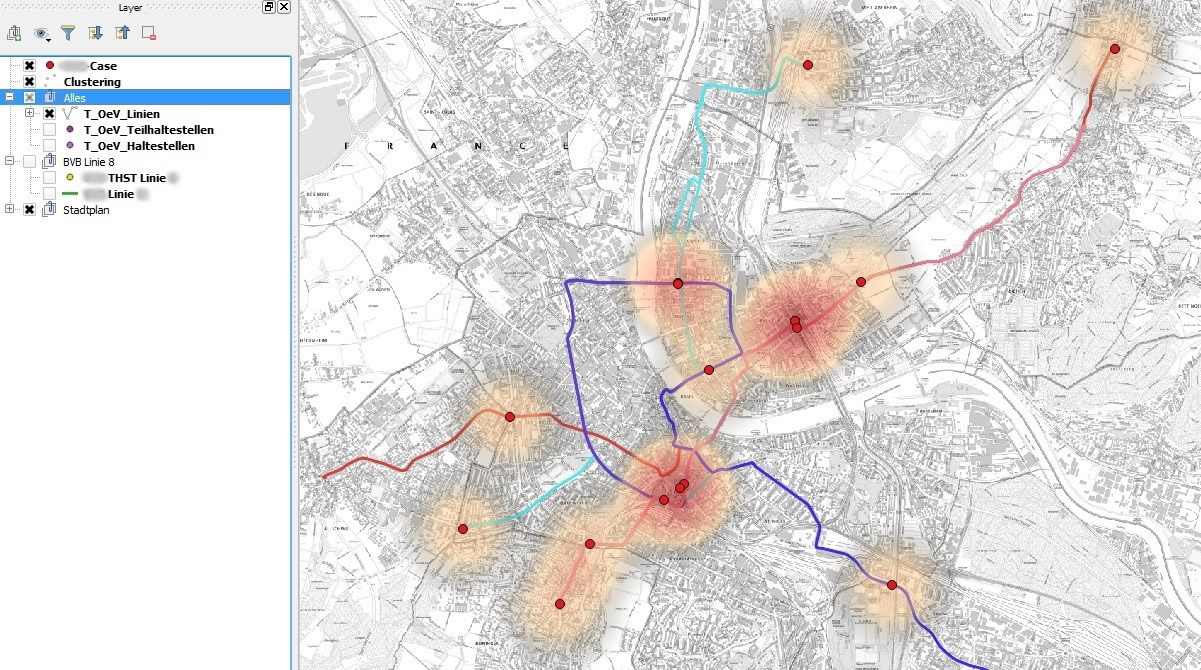Undock the Layer panel with float icon
Screen dimensions: 1201x670
pyautogui.click(x=269, y=7)
